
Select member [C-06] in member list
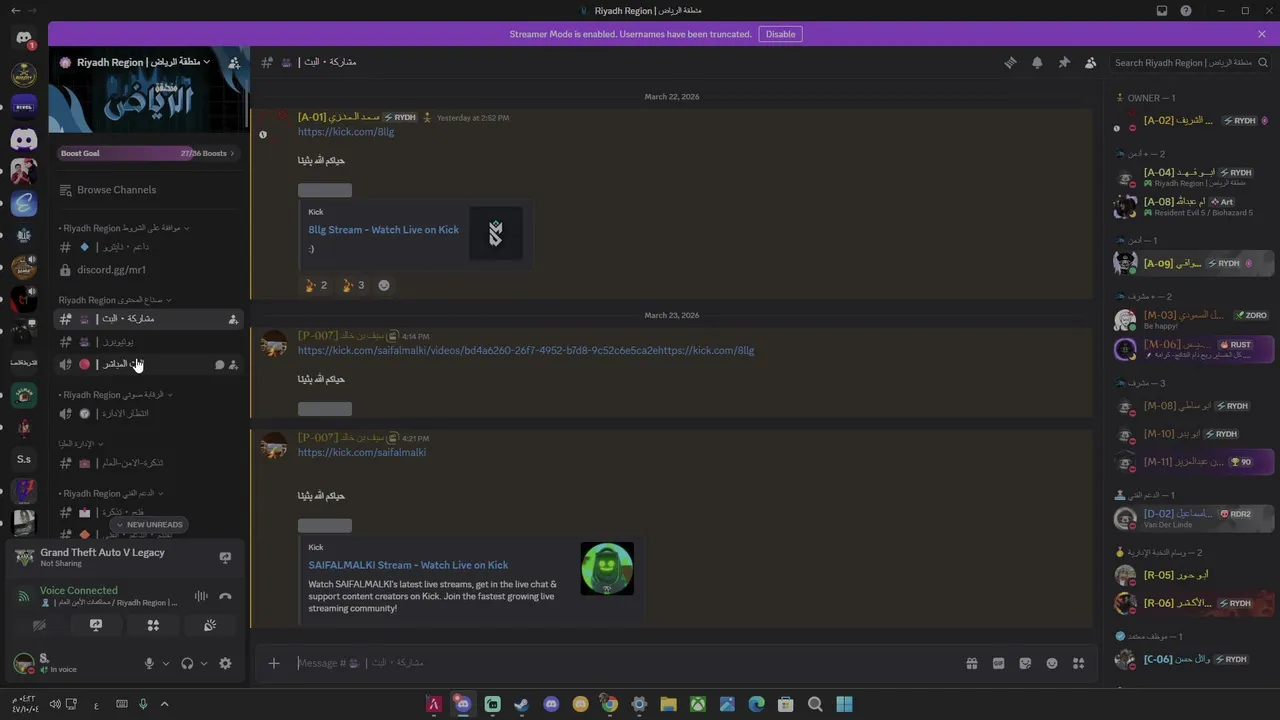pyautogui.click(x=1192, y=659)
